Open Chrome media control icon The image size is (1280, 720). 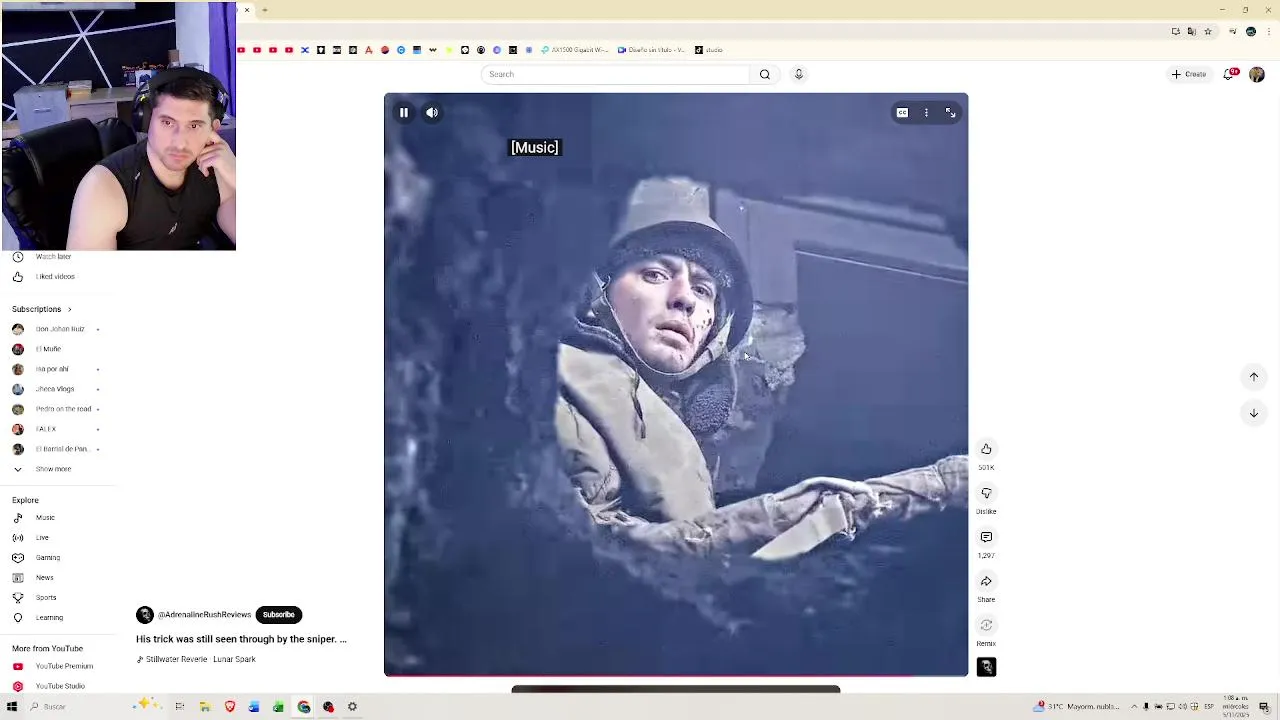(x=1234, y=31)
